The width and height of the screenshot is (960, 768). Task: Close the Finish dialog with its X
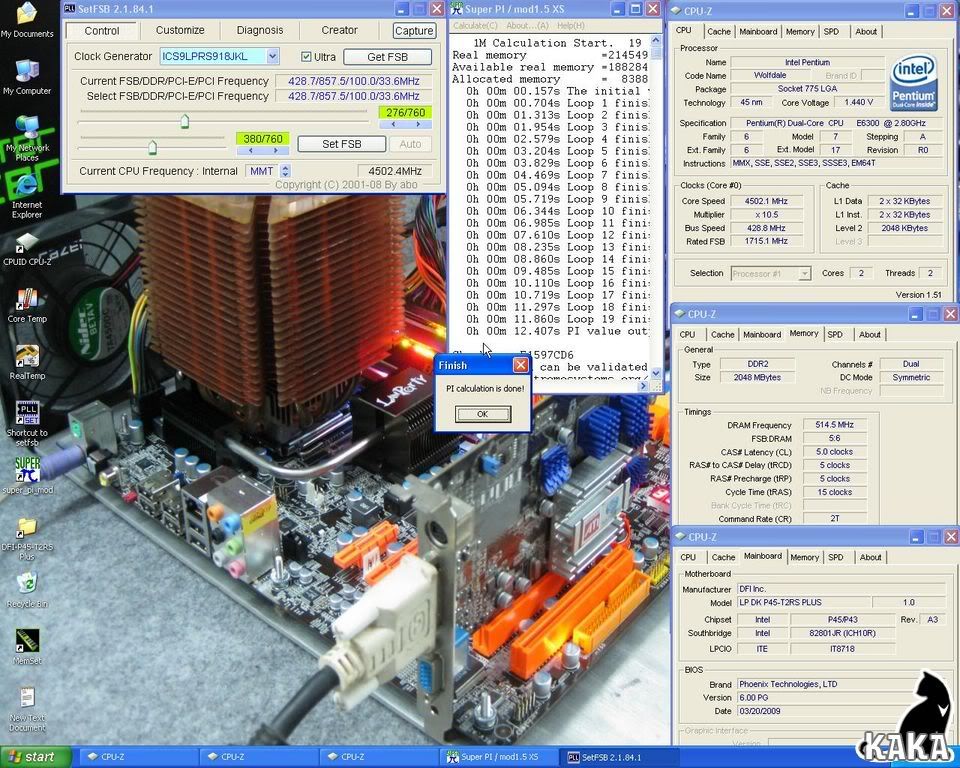[520, 365]
